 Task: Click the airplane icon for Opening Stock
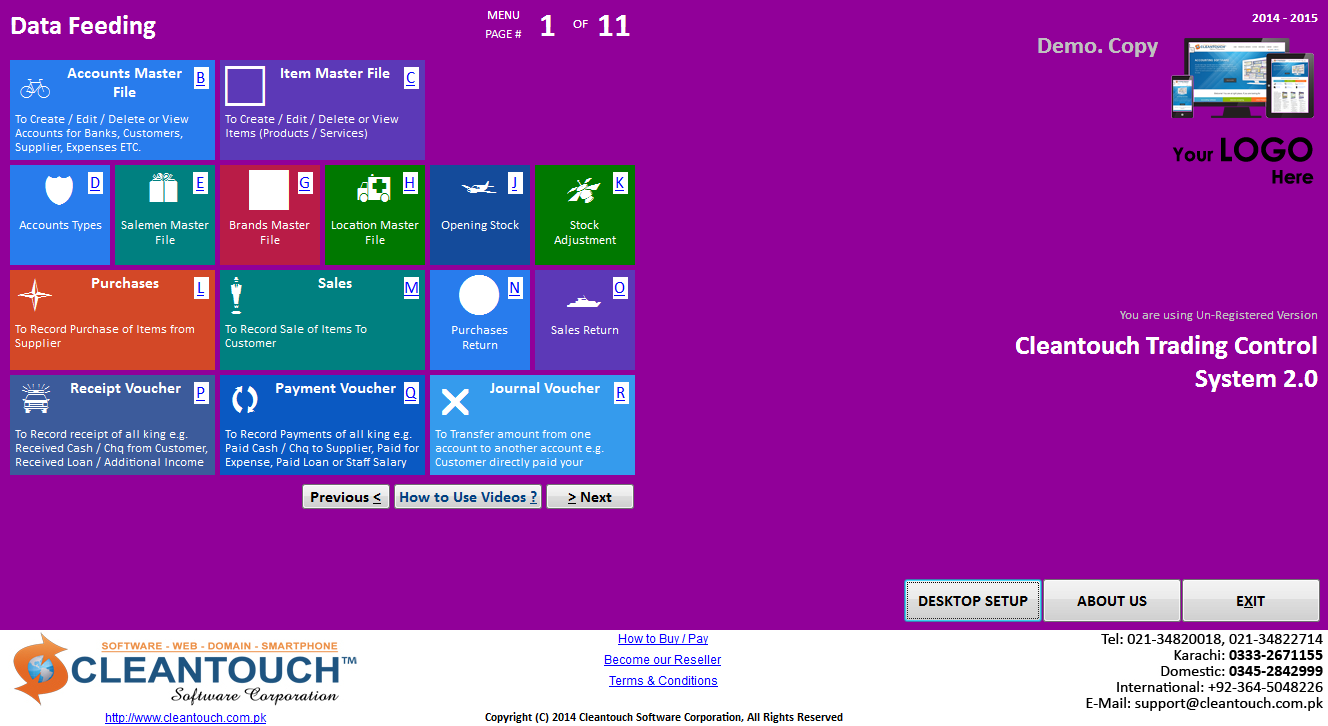point(479,188)
